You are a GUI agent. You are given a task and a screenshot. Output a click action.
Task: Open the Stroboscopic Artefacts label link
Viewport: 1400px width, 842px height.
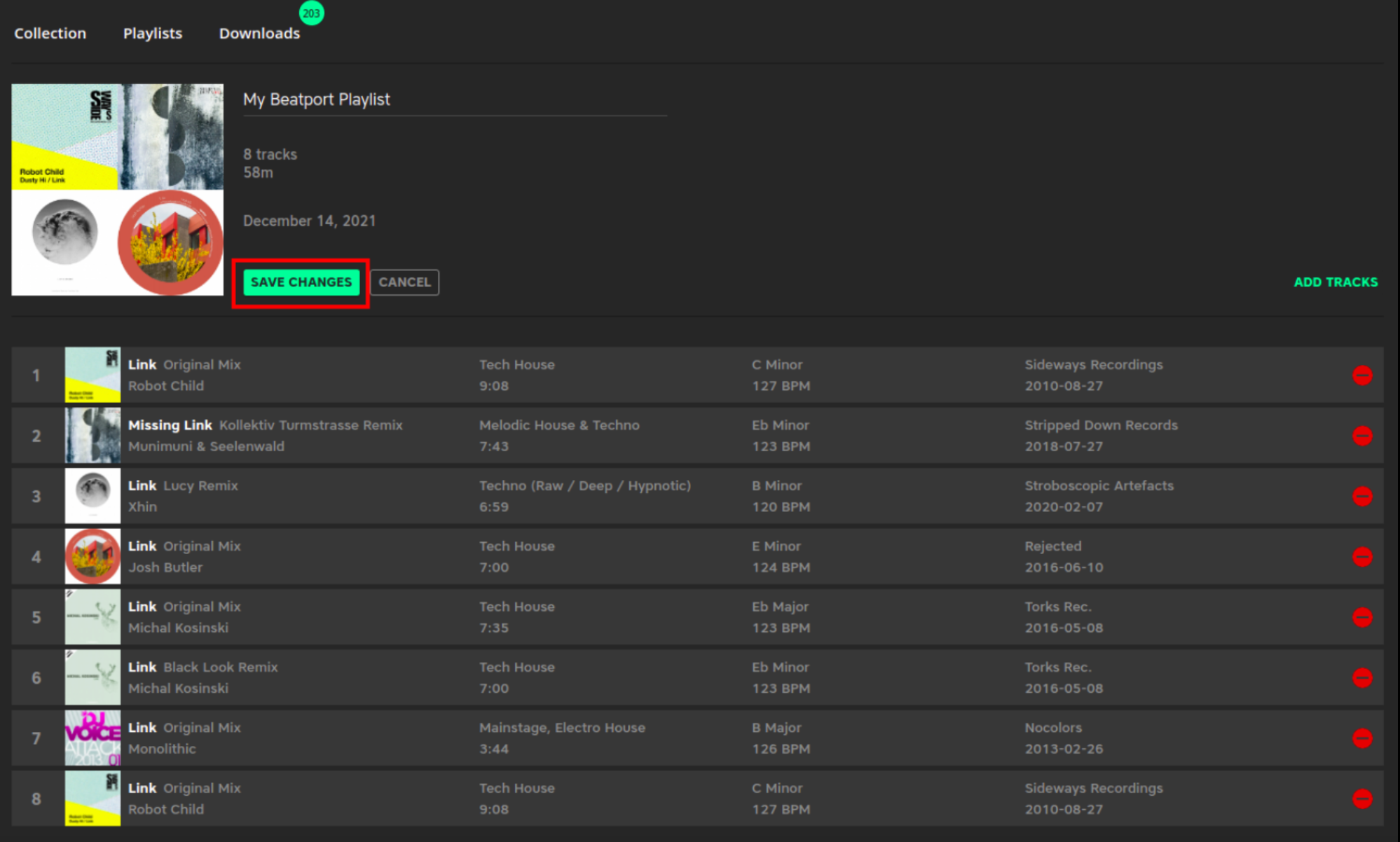(1098, 485)
